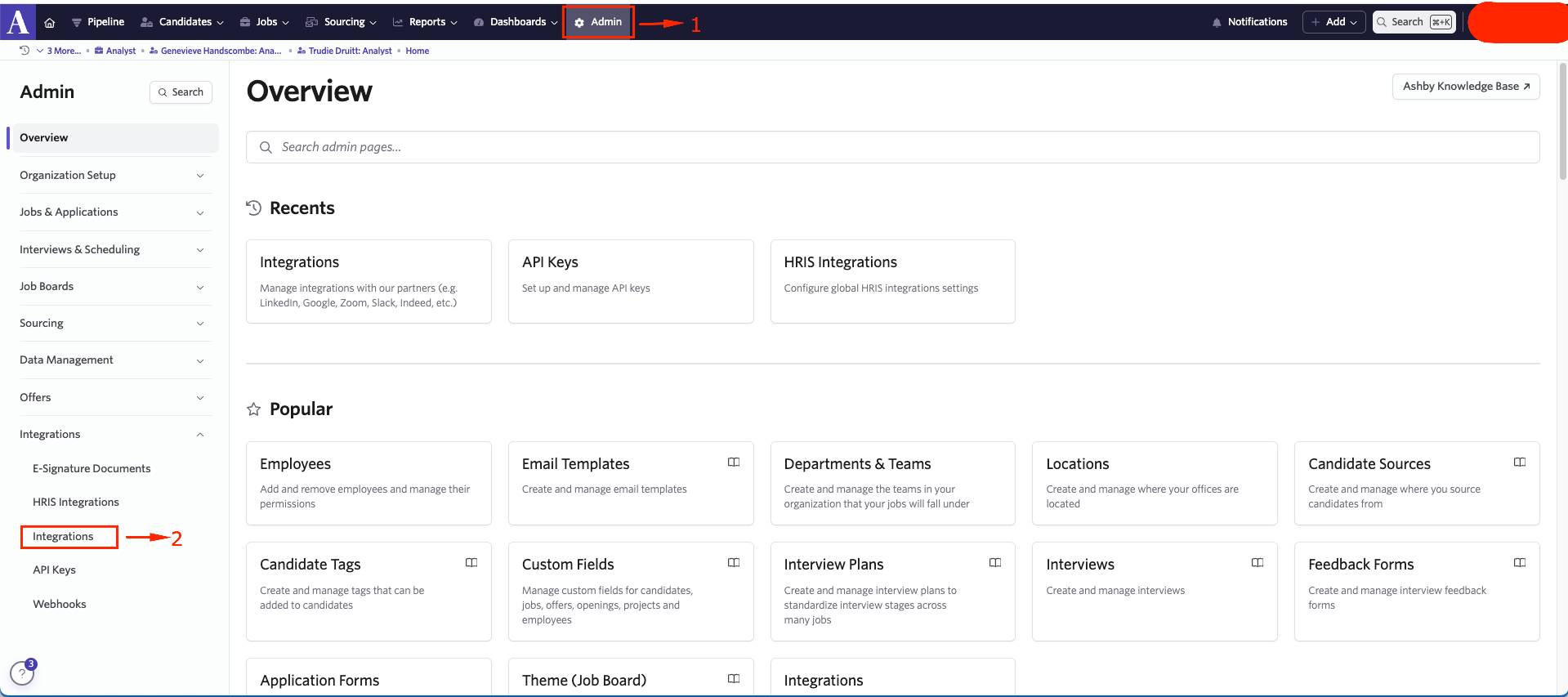Open API Keys card under Recents
1568x697 pixels.
[631, 281]
